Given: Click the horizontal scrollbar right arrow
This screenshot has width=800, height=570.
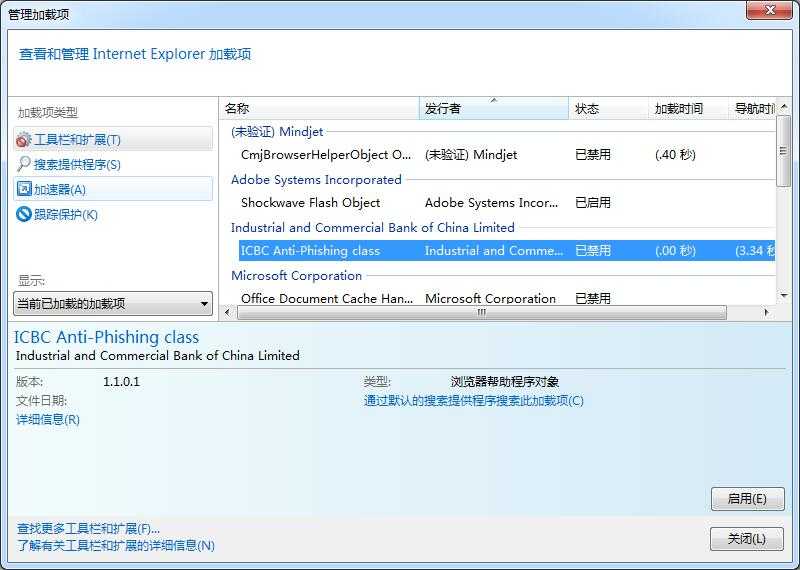Looking at the screenshot, I should (x=766, y=312).
